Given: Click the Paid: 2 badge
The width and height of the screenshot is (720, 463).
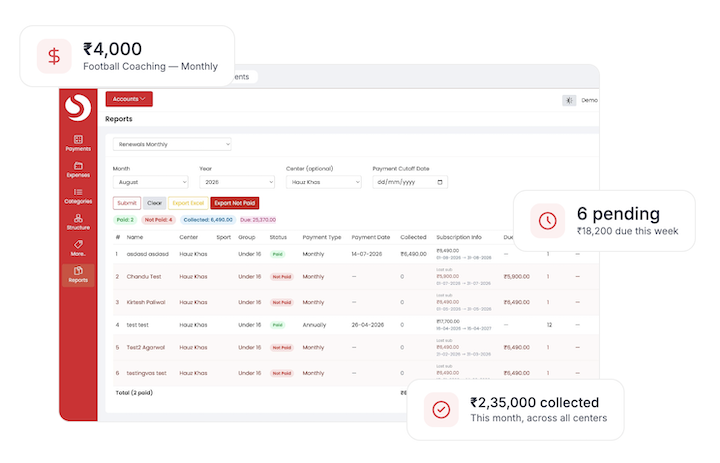Looking at the screenshot, I should pos(125,220).
